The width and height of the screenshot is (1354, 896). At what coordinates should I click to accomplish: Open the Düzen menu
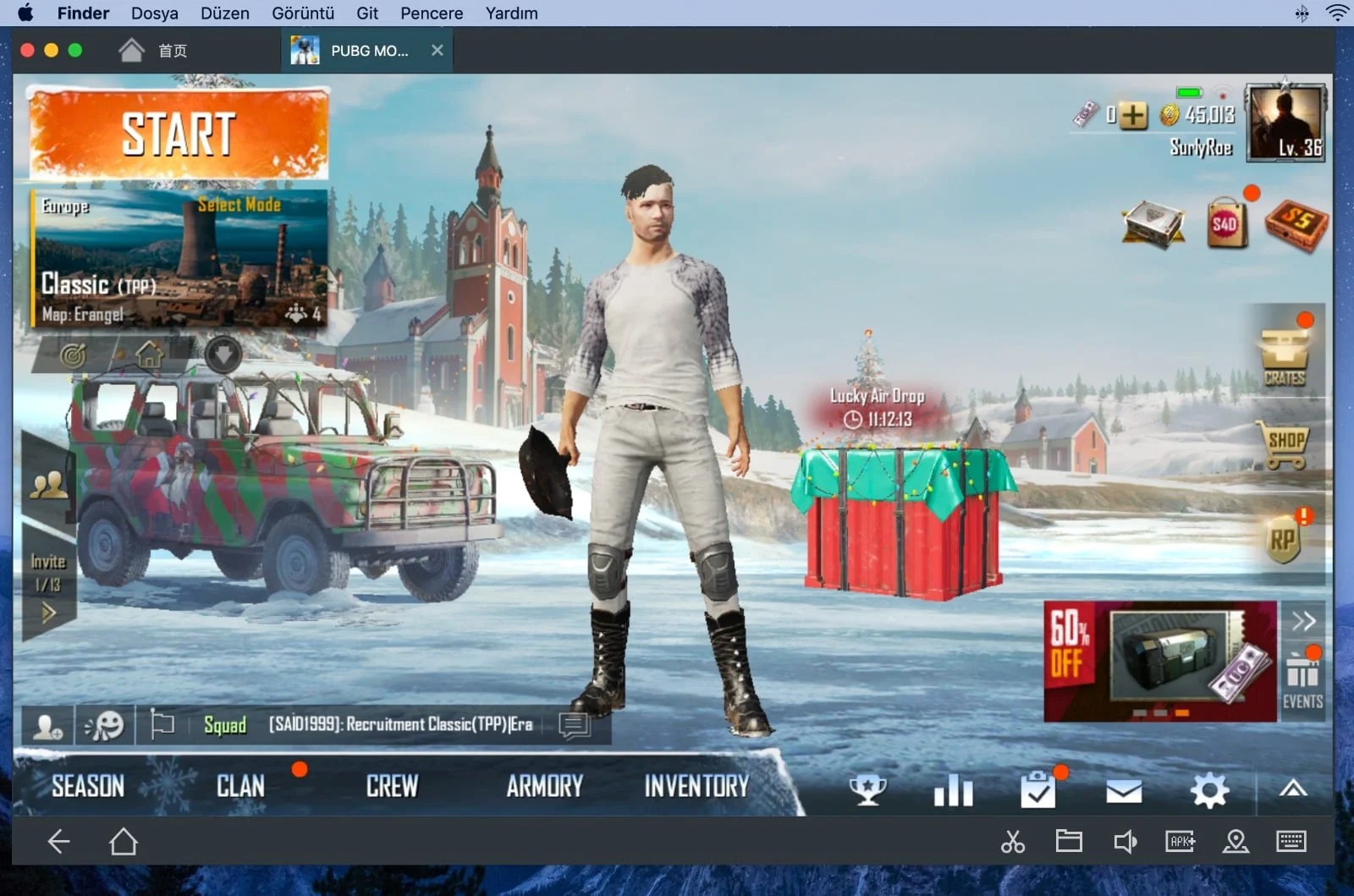pyautogui.click(x=225, y=14)
